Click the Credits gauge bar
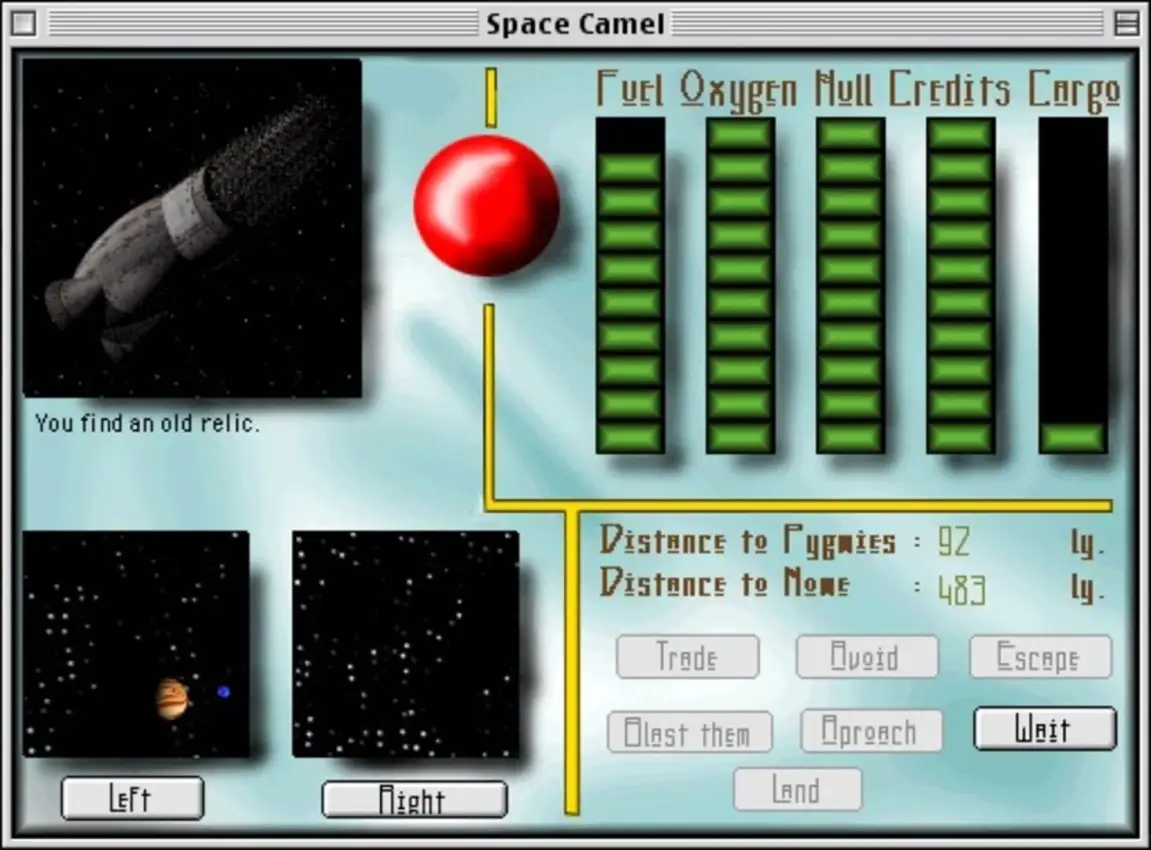Viewport: 1151px width, 850px height. 960,286
